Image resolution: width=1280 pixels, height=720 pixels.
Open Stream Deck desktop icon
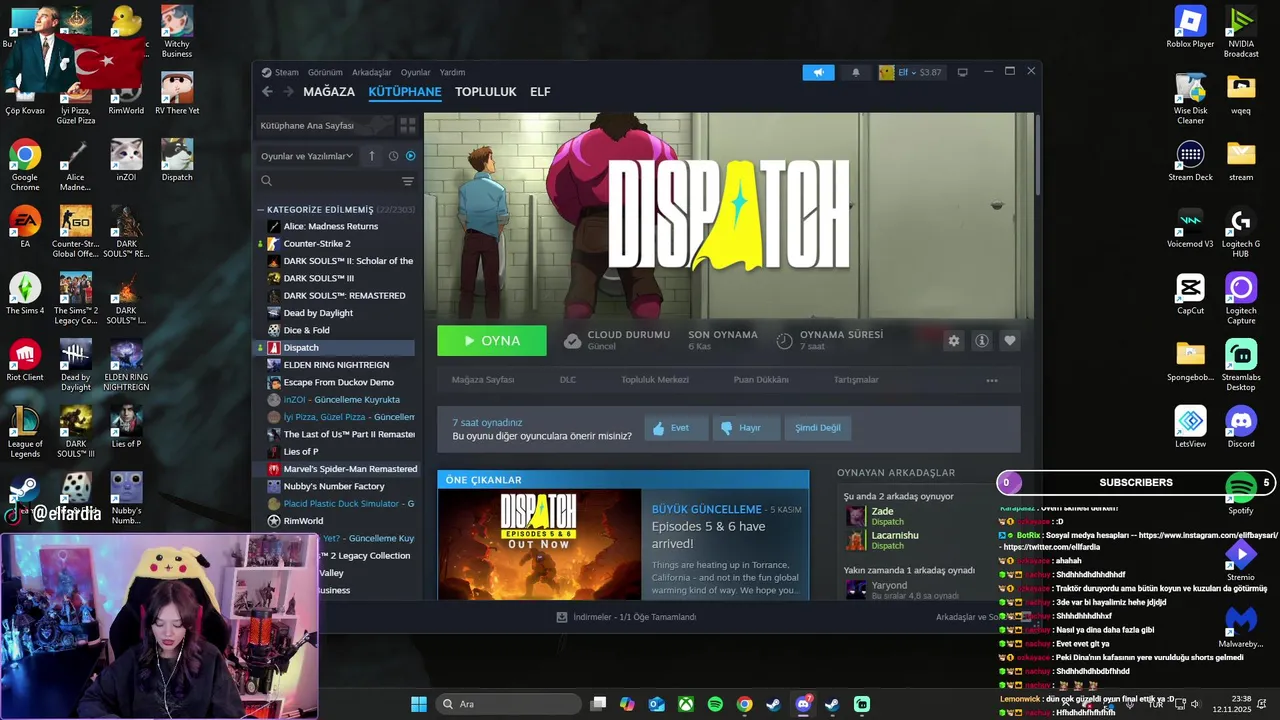pos(1190,161)
